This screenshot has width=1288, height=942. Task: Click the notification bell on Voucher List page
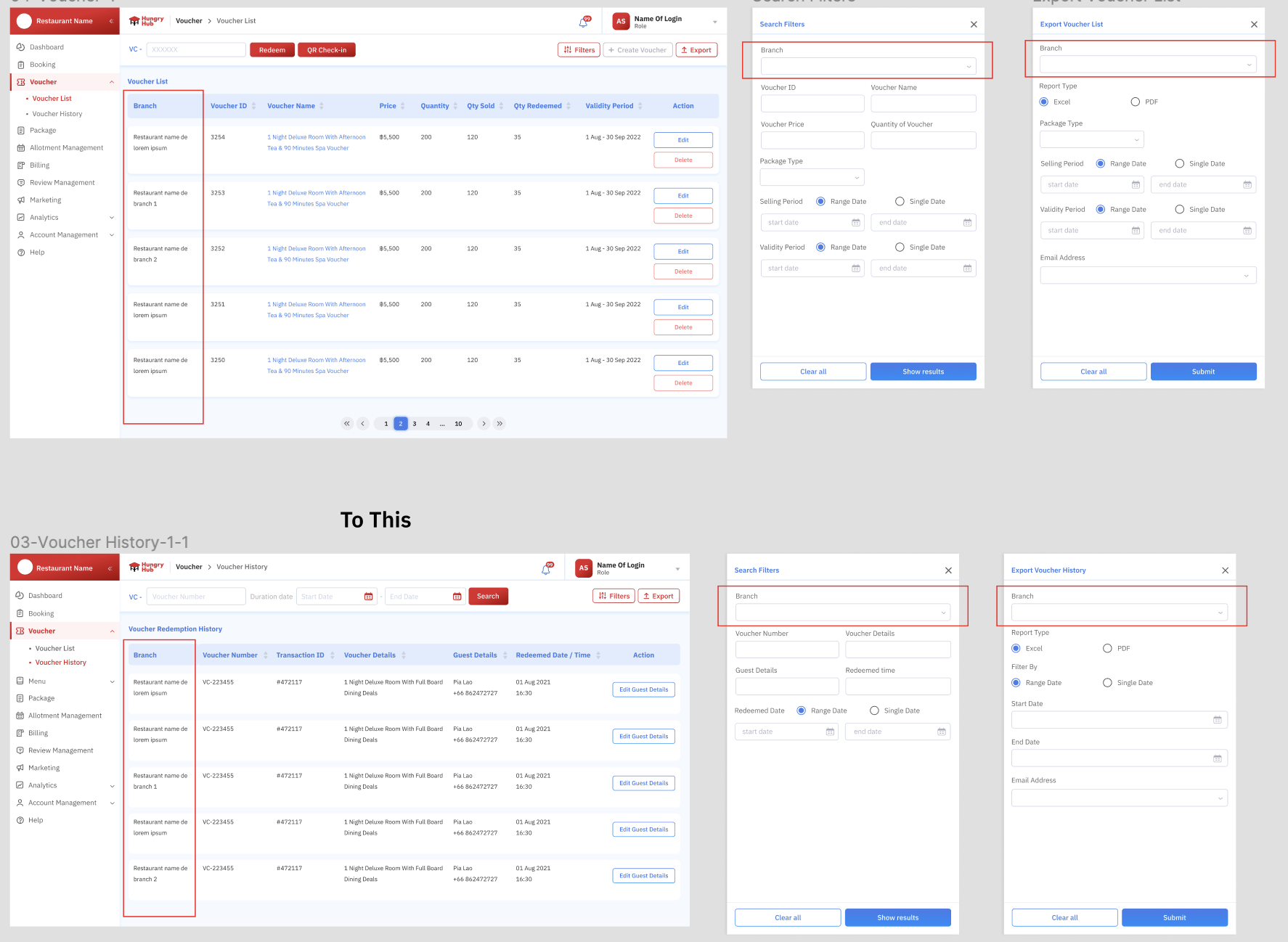click(x=583, y=22)
